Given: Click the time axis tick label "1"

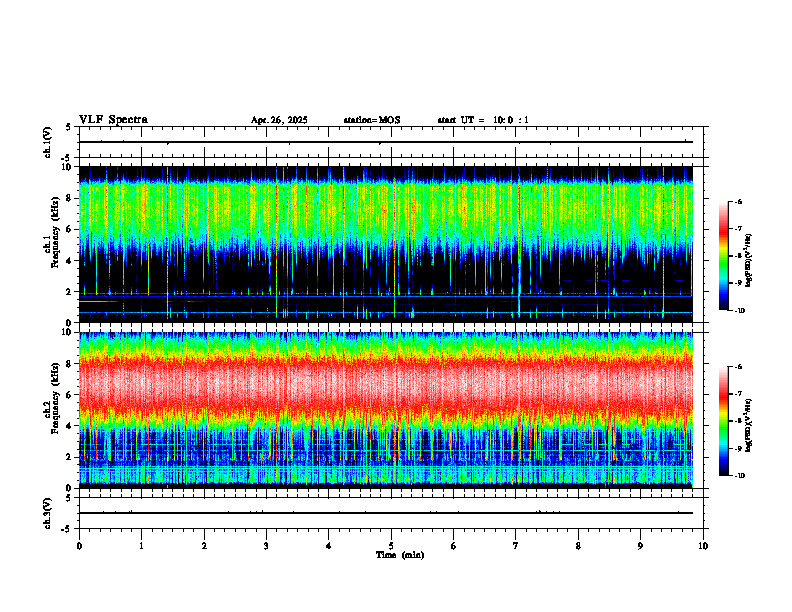Looking at the screenshot, I should (x=141, y=546).
